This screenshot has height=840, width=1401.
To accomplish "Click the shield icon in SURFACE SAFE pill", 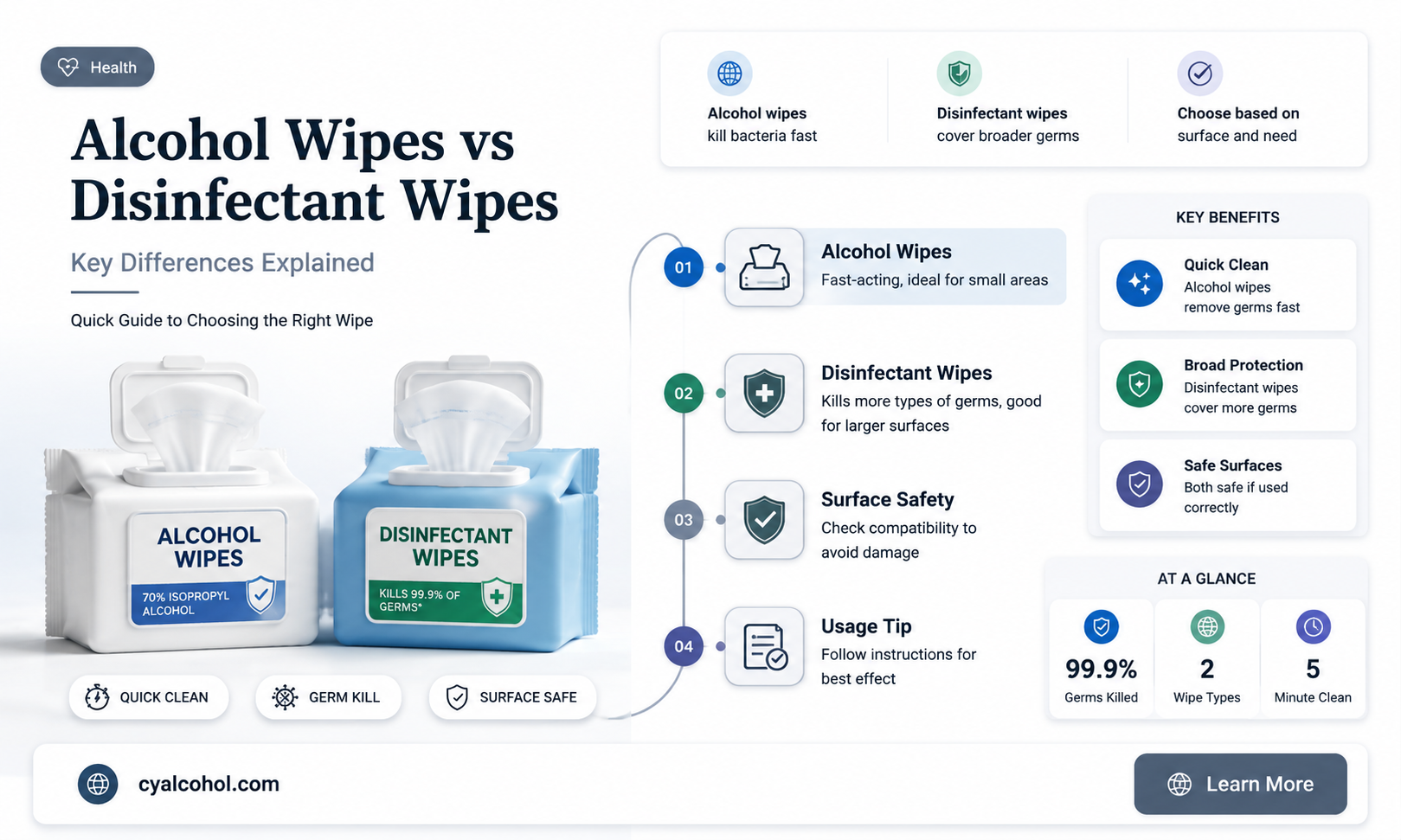I will [x=457, y=697].
